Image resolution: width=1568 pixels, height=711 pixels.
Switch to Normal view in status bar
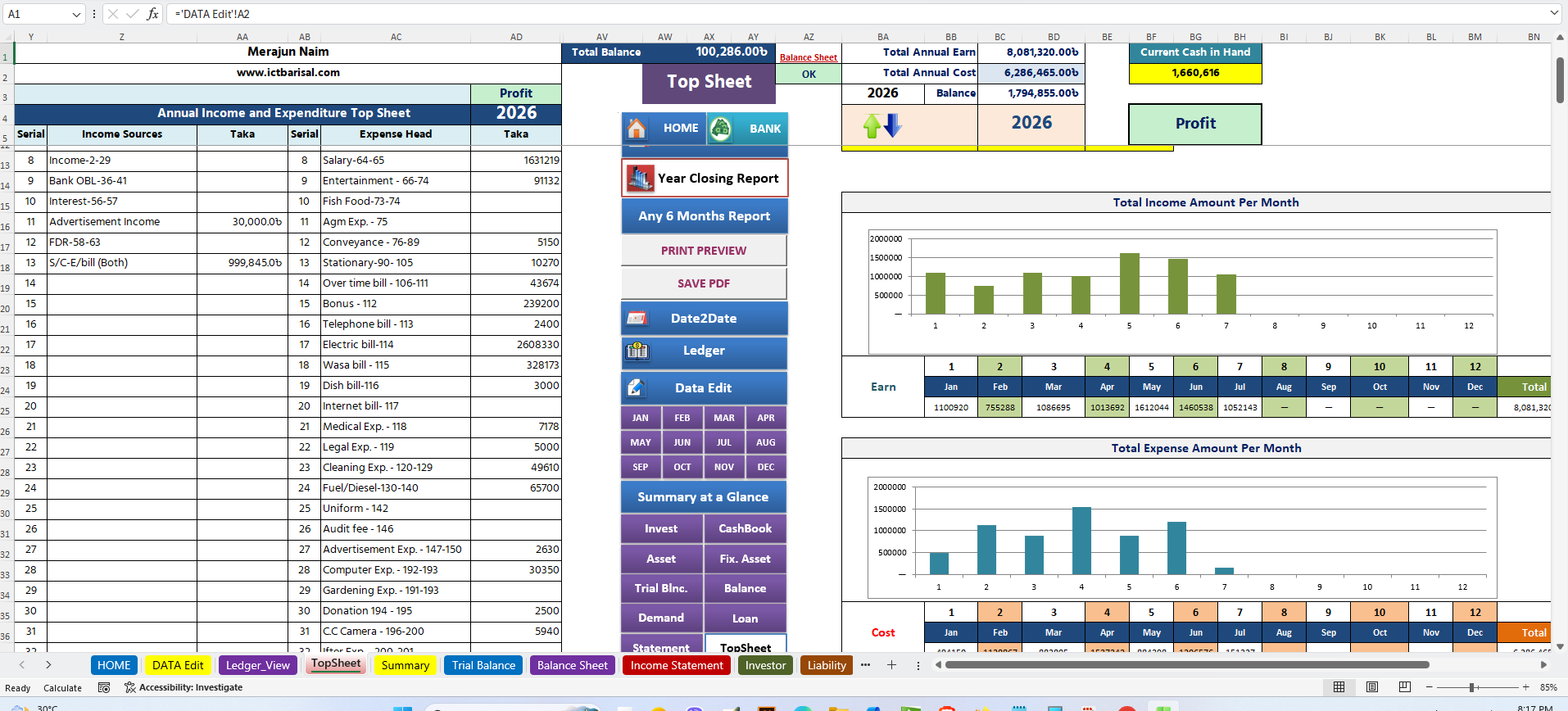click(1339, 687)
